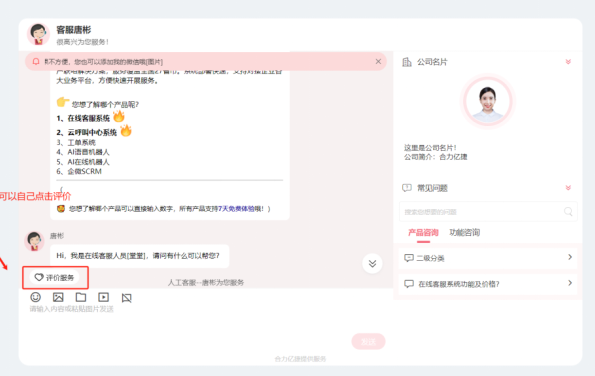Click the search magnifier icon in FAQ box
The height and width of the screenshot is (376, 595).
coord(568,212)
